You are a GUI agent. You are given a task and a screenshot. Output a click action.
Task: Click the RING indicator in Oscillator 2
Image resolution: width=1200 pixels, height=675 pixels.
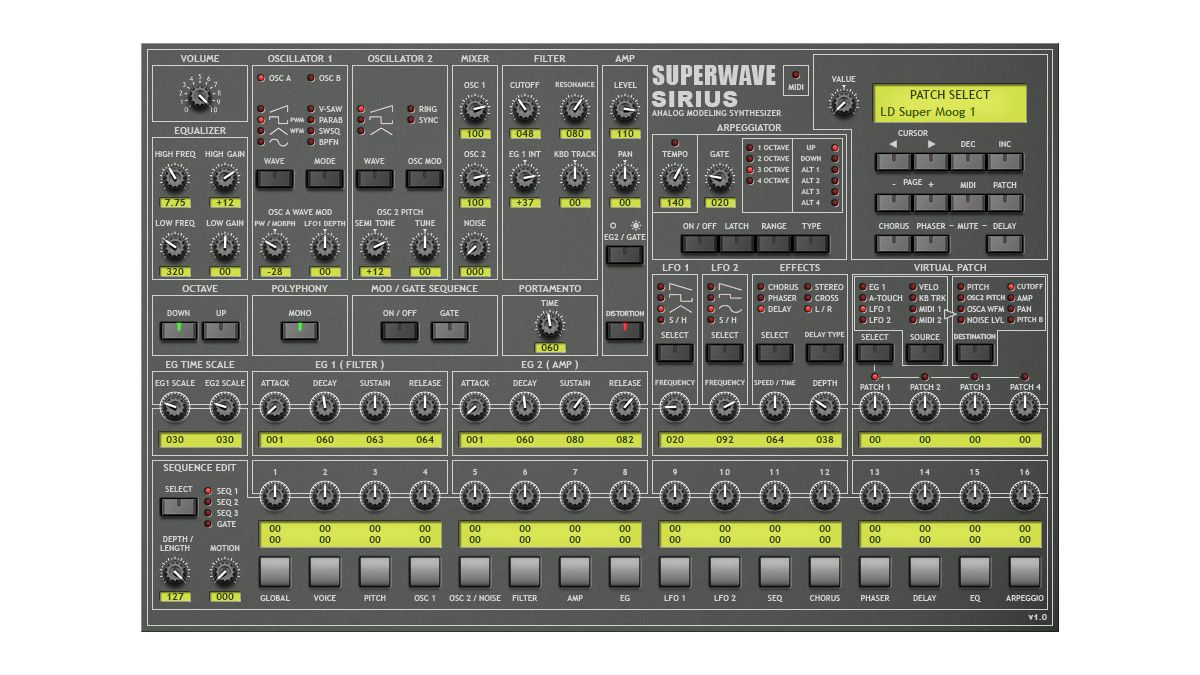(x=410, y=107)
